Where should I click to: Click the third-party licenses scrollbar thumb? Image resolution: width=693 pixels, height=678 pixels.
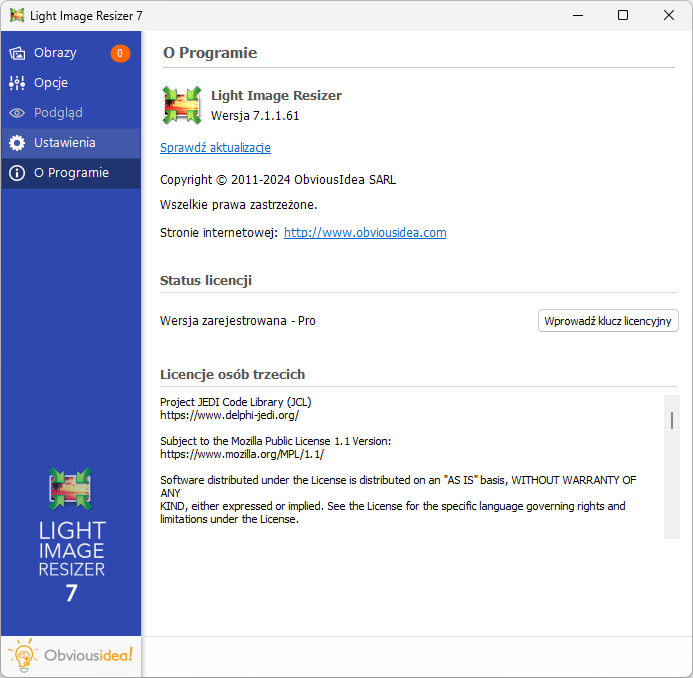point(672,420)
